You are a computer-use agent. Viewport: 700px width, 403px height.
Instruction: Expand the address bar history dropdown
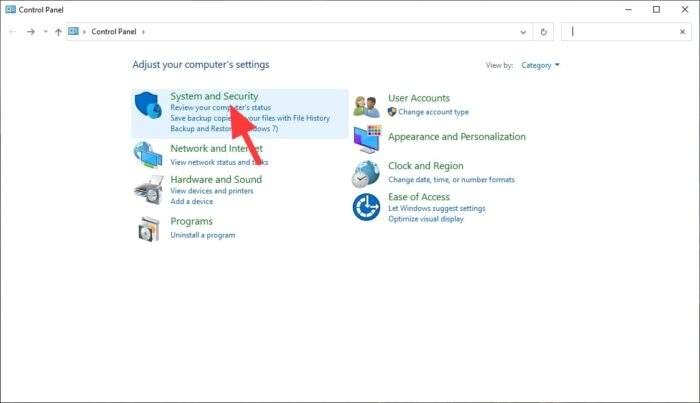click(x=523, y=32)
